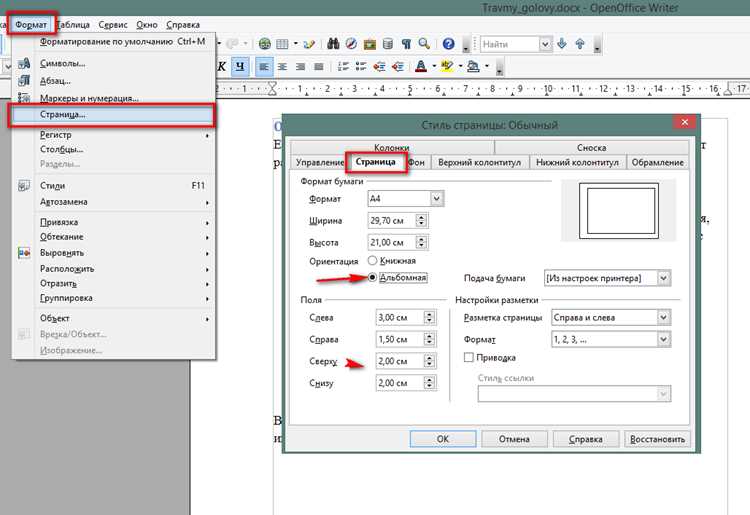Open the Таблица menu
Image resolution: width=750 pixels, height=515 pixels.
pos(73,24)
